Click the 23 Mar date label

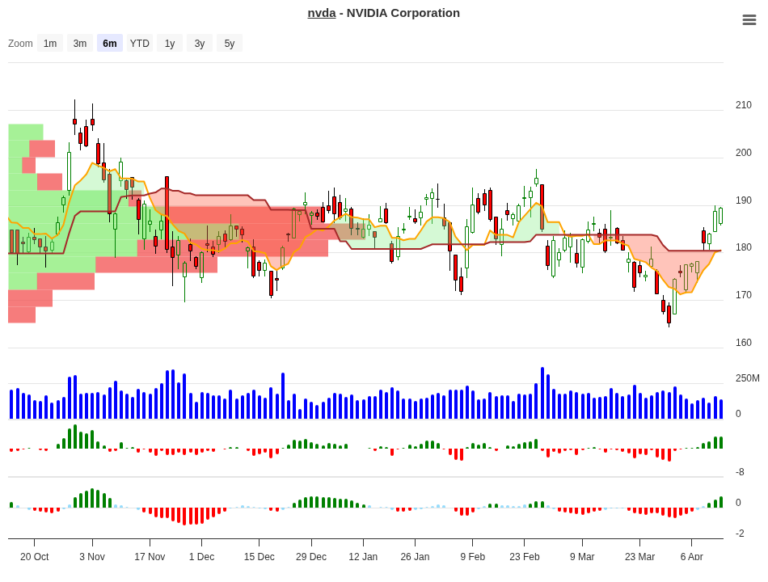tap(640, 557)
